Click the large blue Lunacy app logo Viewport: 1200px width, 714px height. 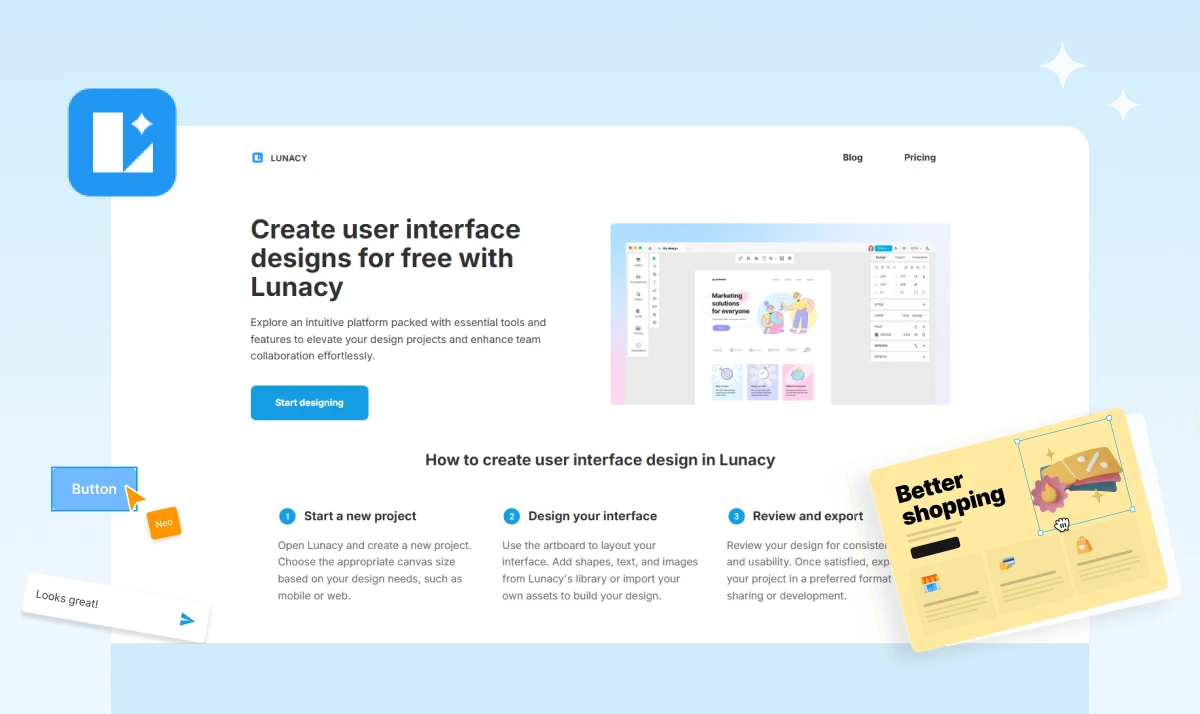click(122, 142)
